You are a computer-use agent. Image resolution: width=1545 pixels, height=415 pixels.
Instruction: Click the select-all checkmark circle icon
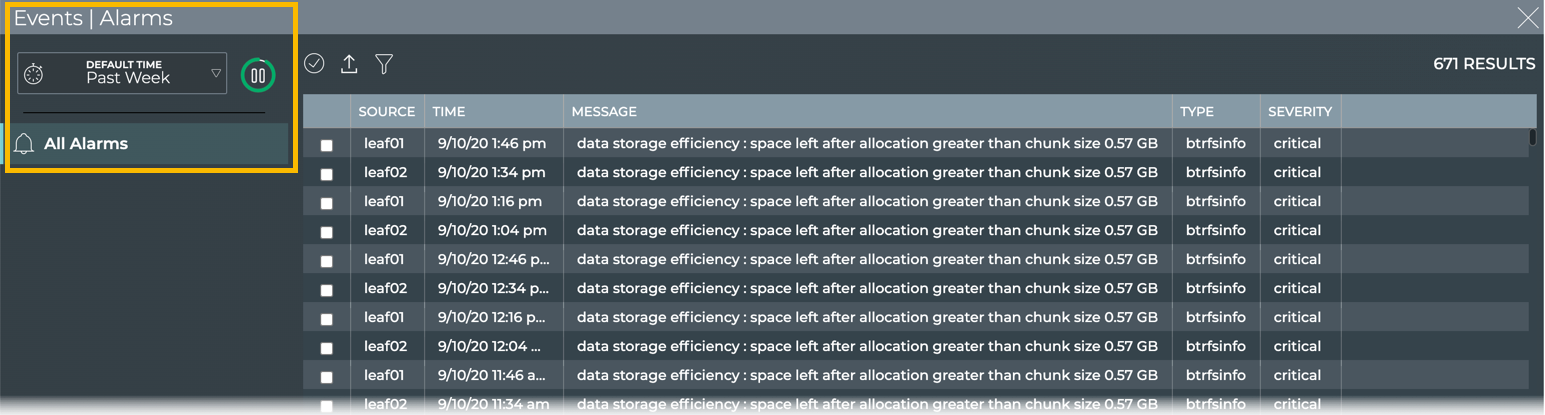tap(314, 64)
